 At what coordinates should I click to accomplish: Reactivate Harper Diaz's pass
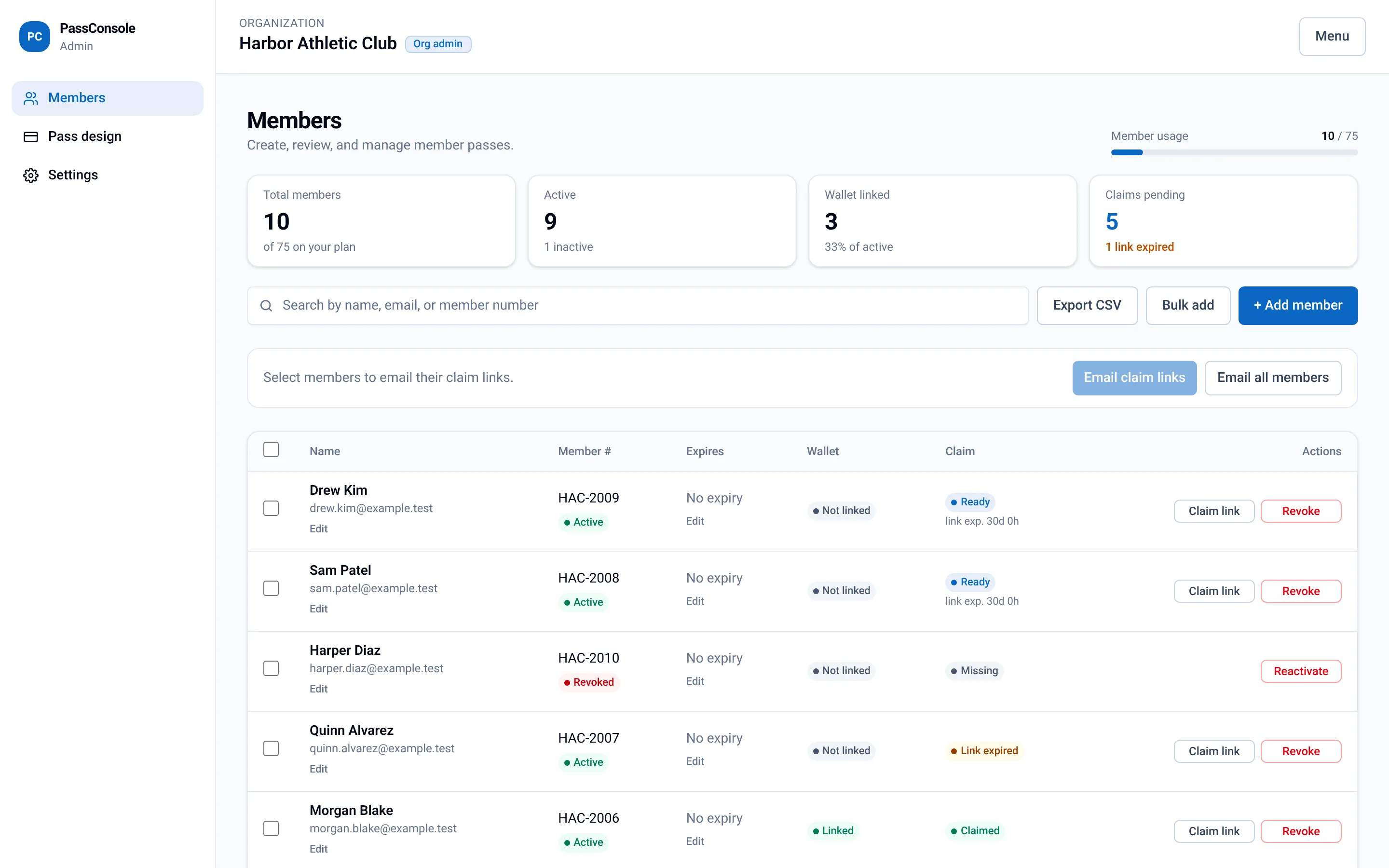(1301, 671)
